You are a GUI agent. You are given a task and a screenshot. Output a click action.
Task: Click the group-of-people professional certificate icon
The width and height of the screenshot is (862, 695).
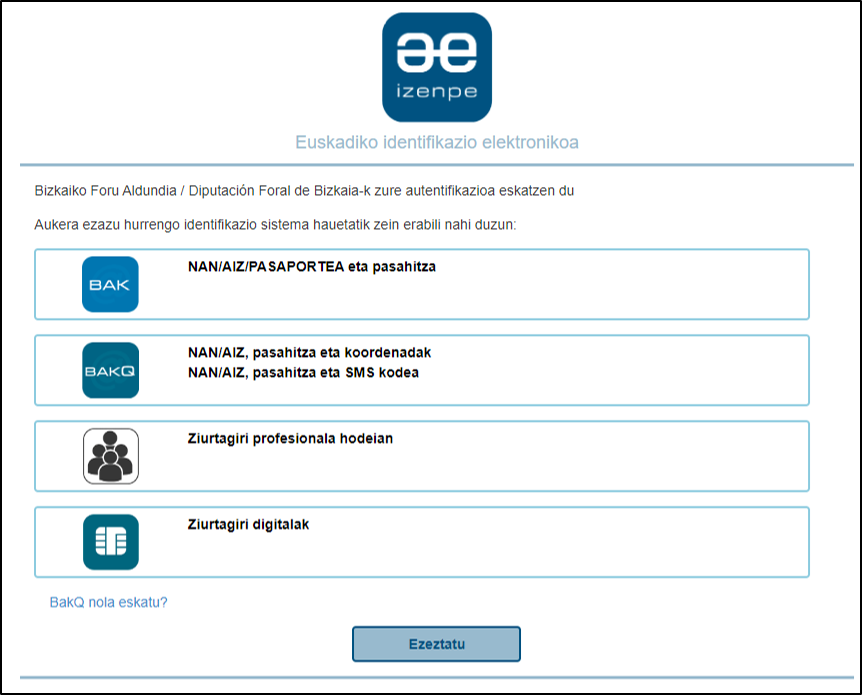[x=110, y=456]
